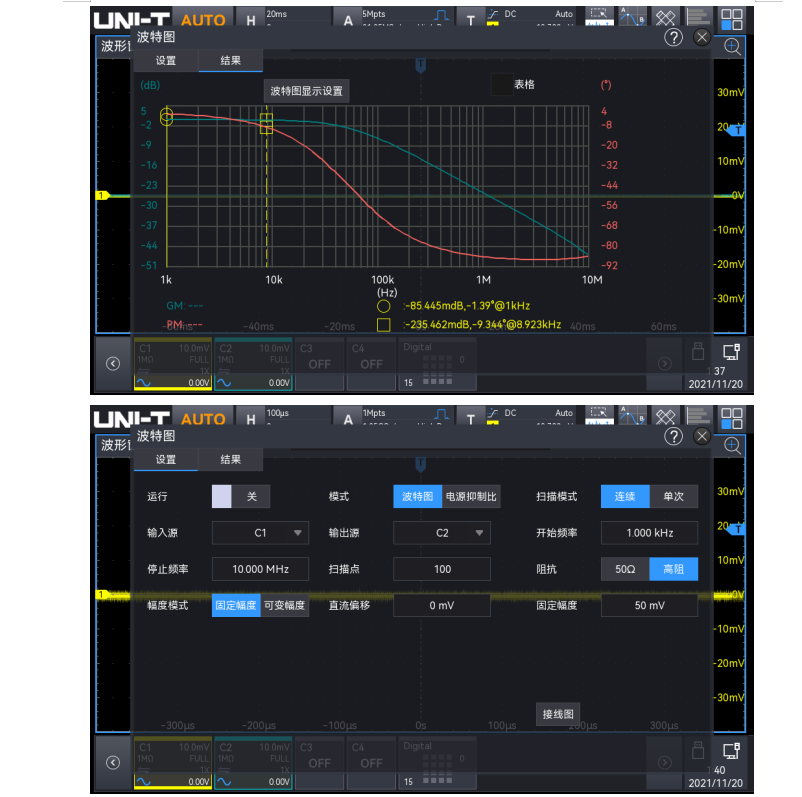Click the left arrow button beside the Bode results channel bar
The width and height of the screenshot is (802, 797).
[x=113, y=364]
